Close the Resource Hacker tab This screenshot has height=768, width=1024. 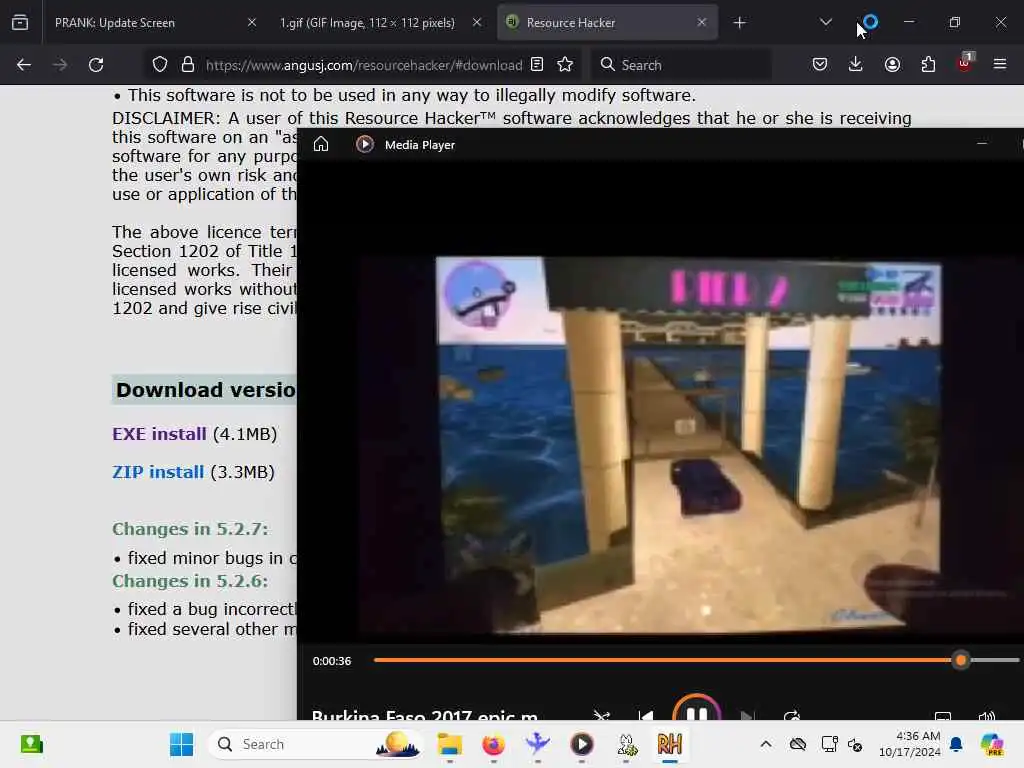[701, 22]
